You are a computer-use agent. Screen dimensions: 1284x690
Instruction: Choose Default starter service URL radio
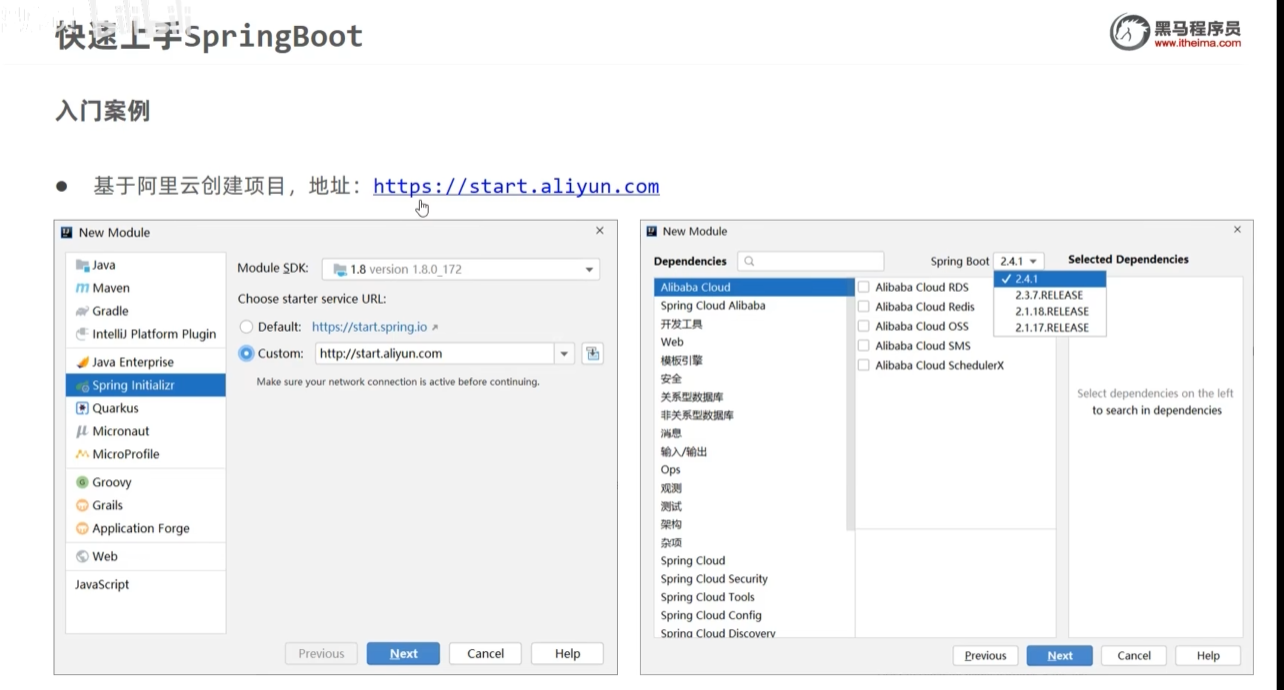pos(246,327)
